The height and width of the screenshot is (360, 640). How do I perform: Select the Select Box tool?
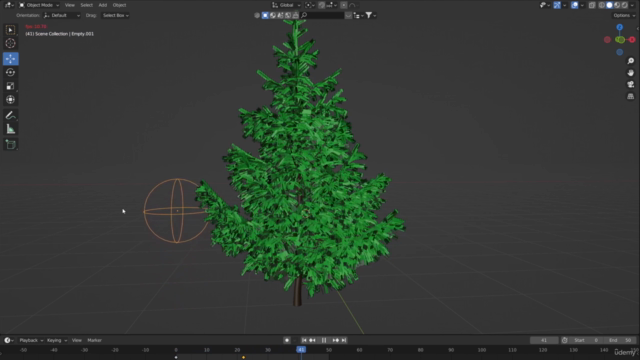(x=11, y=30)
